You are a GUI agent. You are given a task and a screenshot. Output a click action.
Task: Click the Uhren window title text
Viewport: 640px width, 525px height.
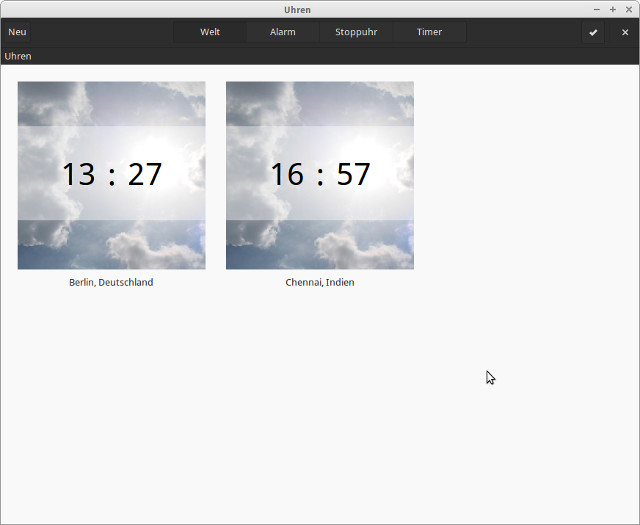pyautogui.click(x=297, y=9)
